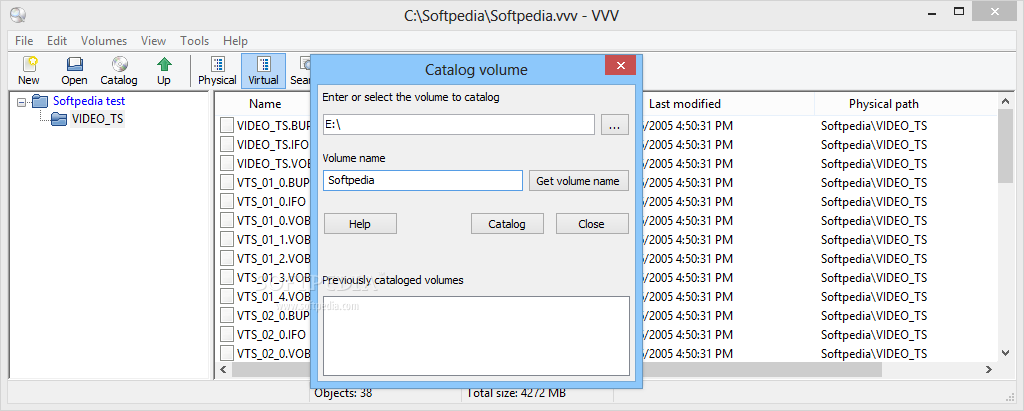Click file icon of VTS_01_0.BUP row
Viewport: 1024px width, 411px height.
pyautogui.click(x=227, y=182)
